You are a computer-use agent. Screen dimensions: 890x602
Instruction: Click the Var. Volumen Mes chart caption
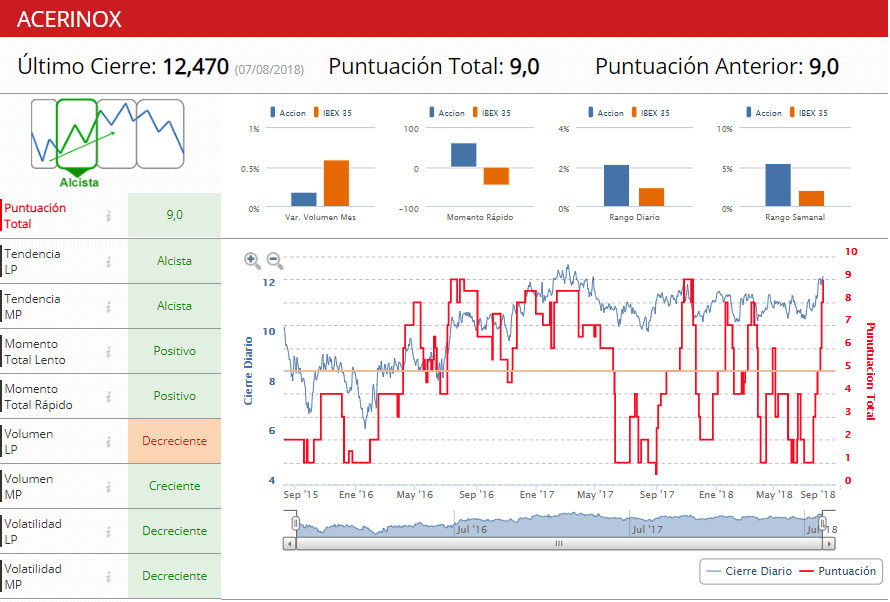(321, 217)
